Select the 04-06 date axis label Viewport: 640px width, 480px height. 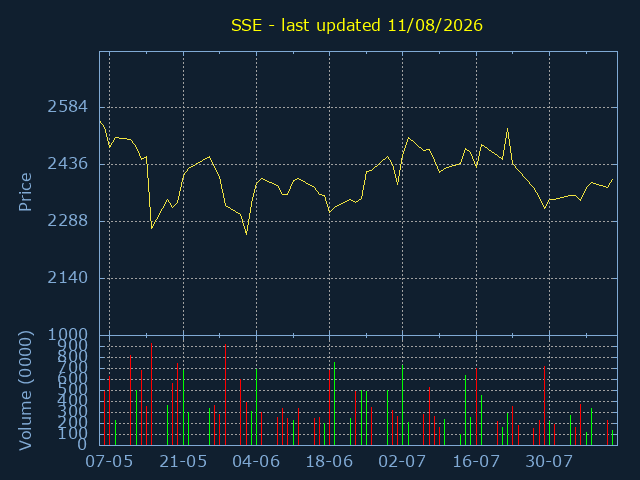256,462
